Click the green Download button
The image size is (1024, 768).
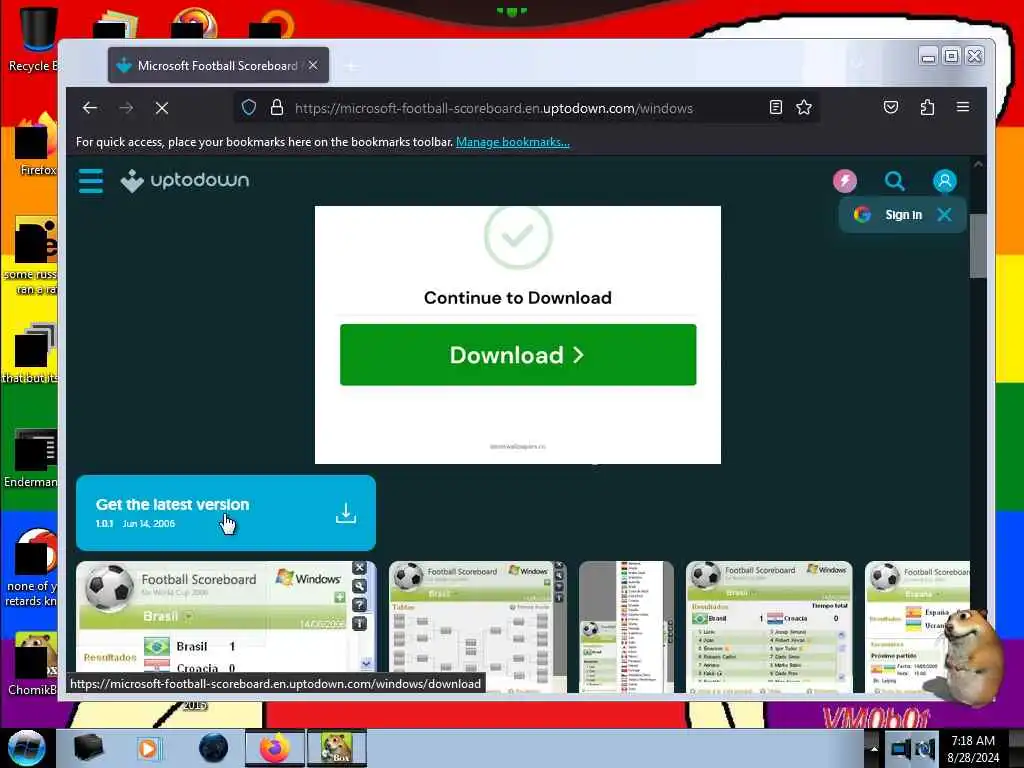click(x=518, y=355)
